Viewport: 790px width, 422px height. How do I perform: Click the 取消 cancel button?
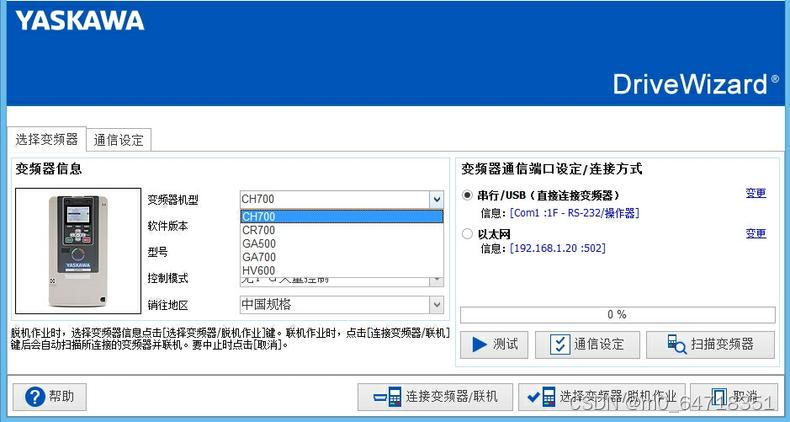[x=734, y=397]
